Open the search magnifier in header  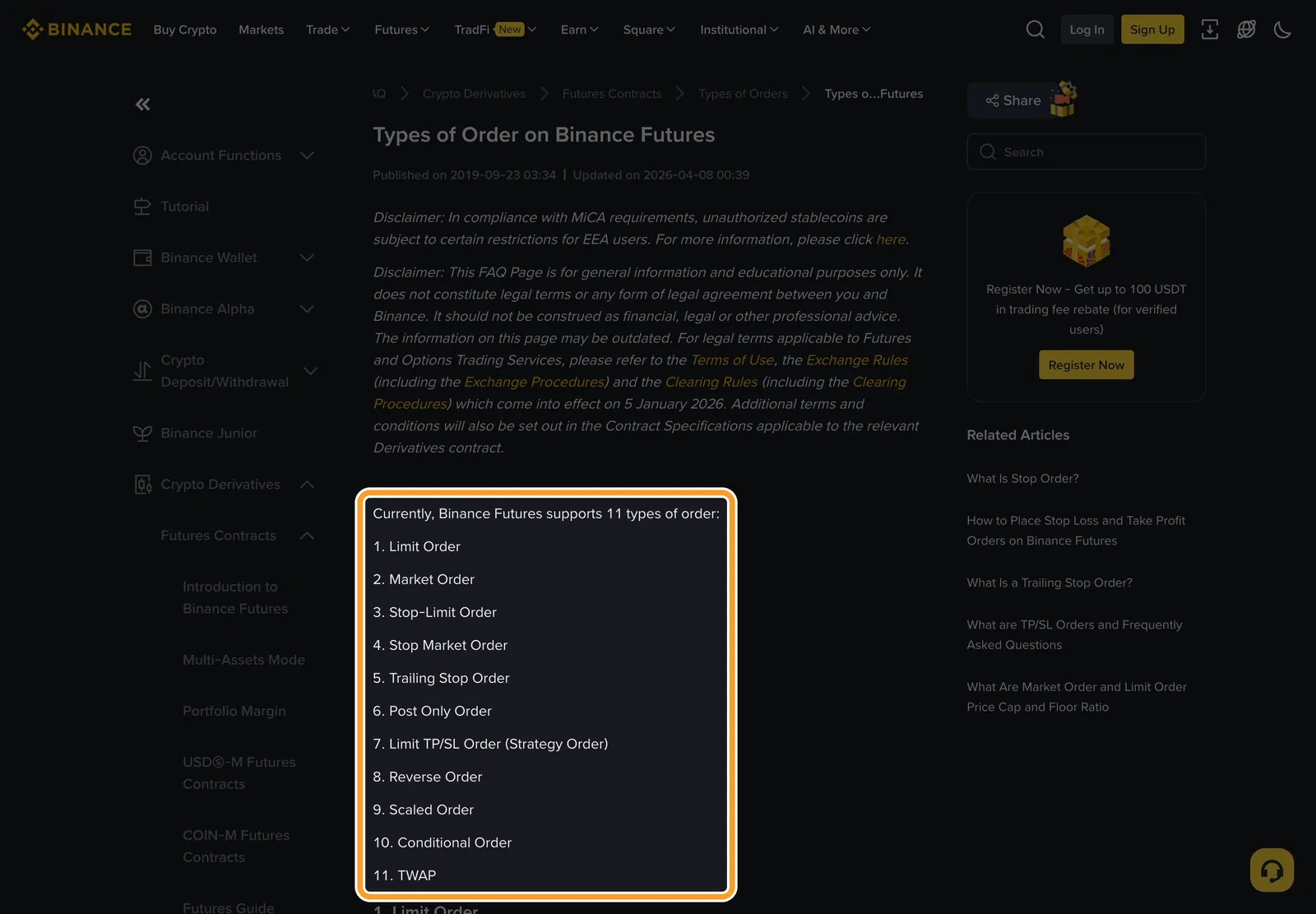click(1036, 30)
